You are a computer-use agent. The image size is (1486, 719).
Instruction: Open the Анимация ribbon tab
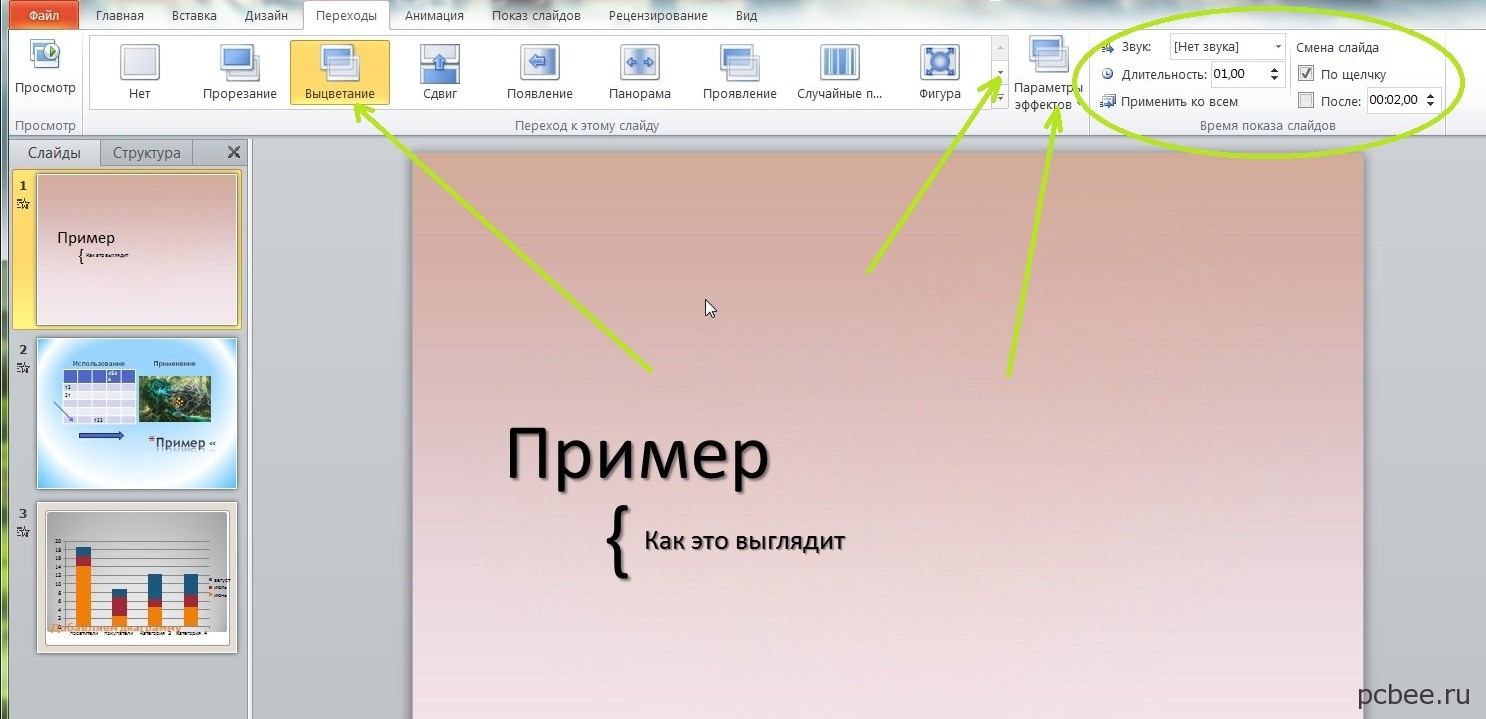click(435, 16)
